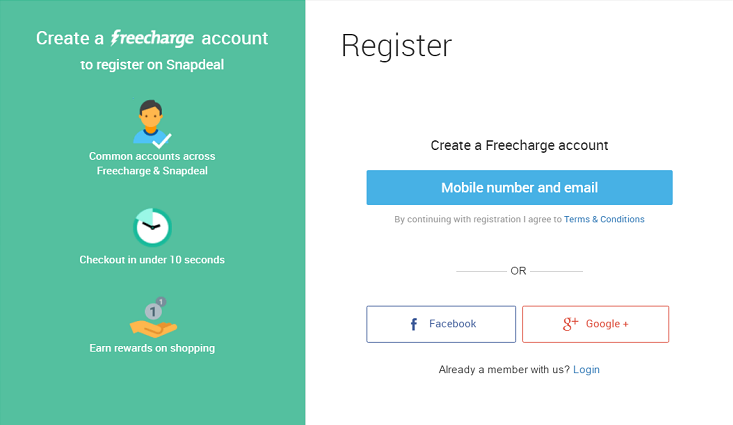This screenshot has width=733, height=425.
Task: Sign up with the Google + button
Action: click(595, 324)
